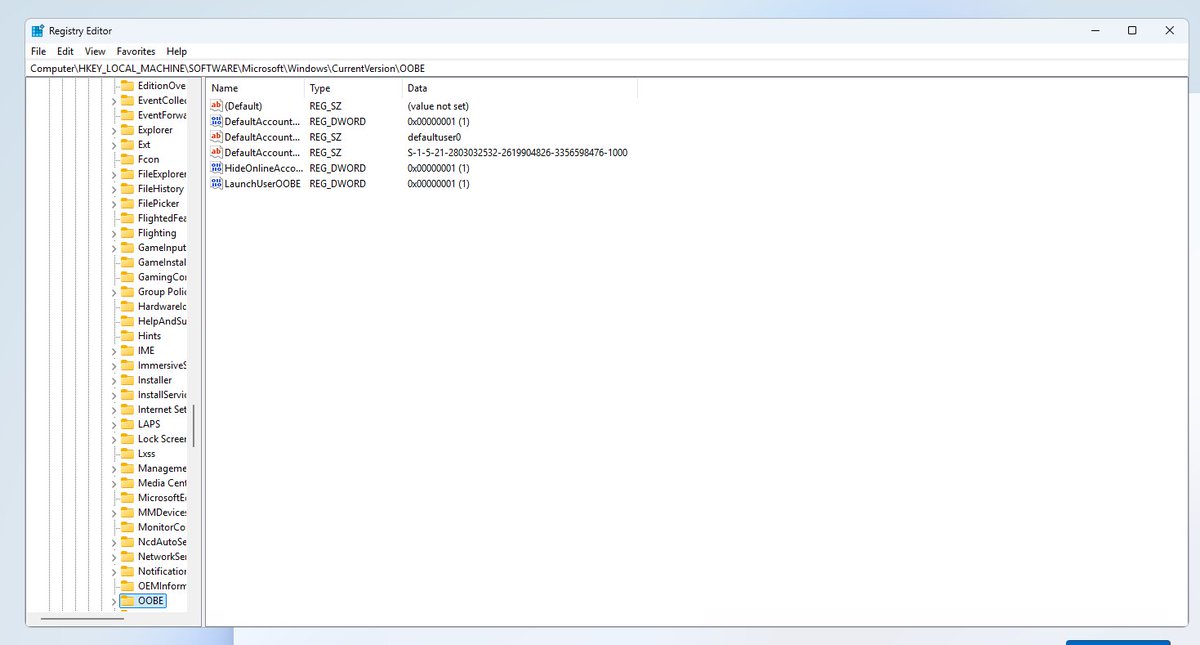Expand the EventCollec key arrow
This screenshot has width=1200, height=645.
point(113,101)
